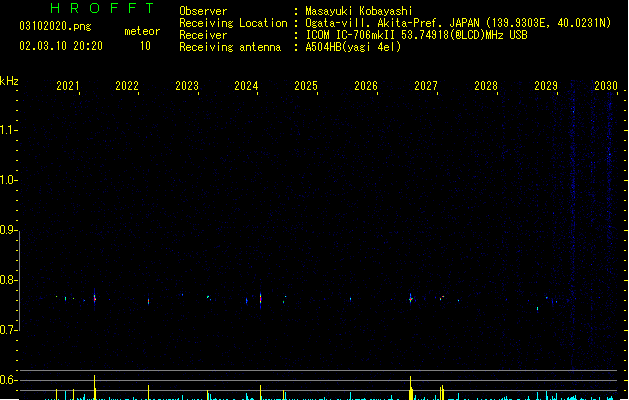Click the 2030 time axis marker
Screen dimensions: 629x400
(x=606, y=85)
